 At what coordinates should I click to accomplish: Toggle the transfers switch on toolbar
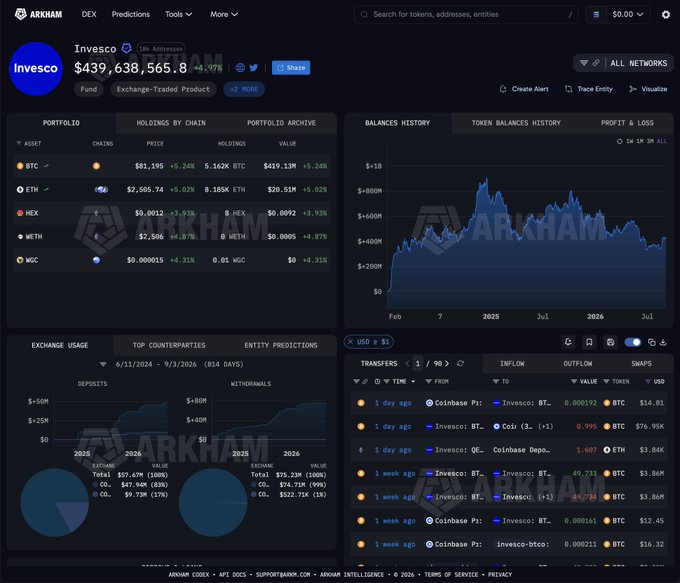(633, 342)
